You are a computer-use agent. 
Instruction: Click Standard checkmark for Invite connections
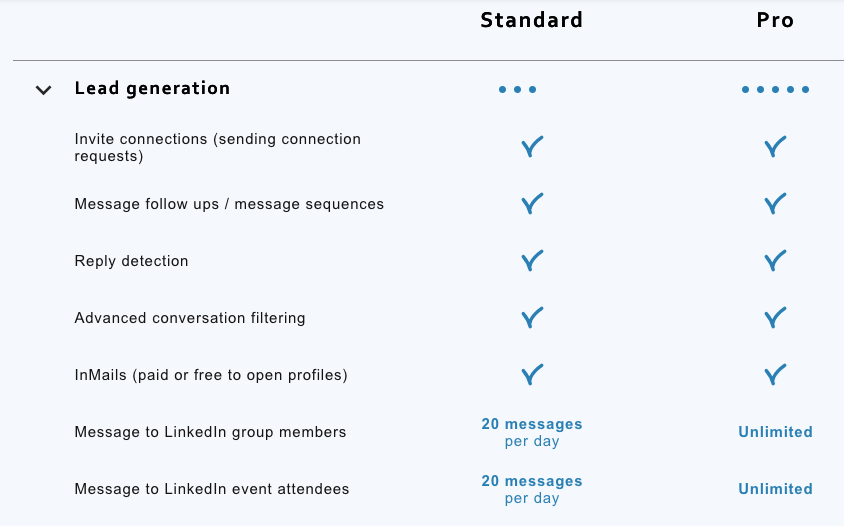pyautogui.click(x=532, y=147)
